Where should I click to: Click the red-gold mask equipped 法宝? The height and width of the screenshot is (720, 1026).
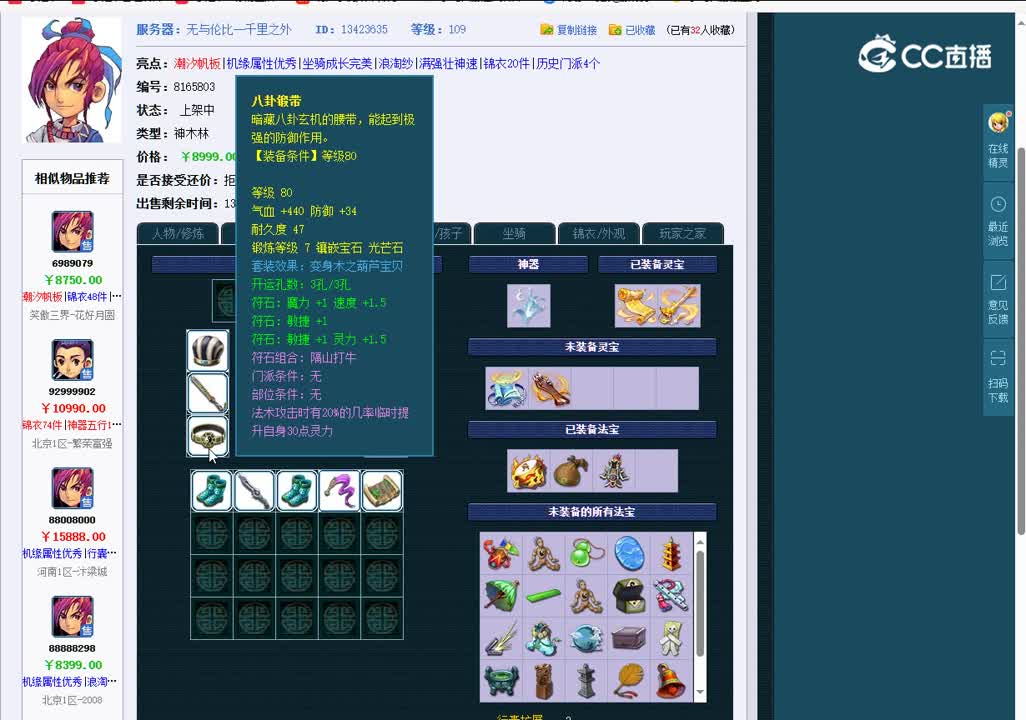tap(529, 471)
